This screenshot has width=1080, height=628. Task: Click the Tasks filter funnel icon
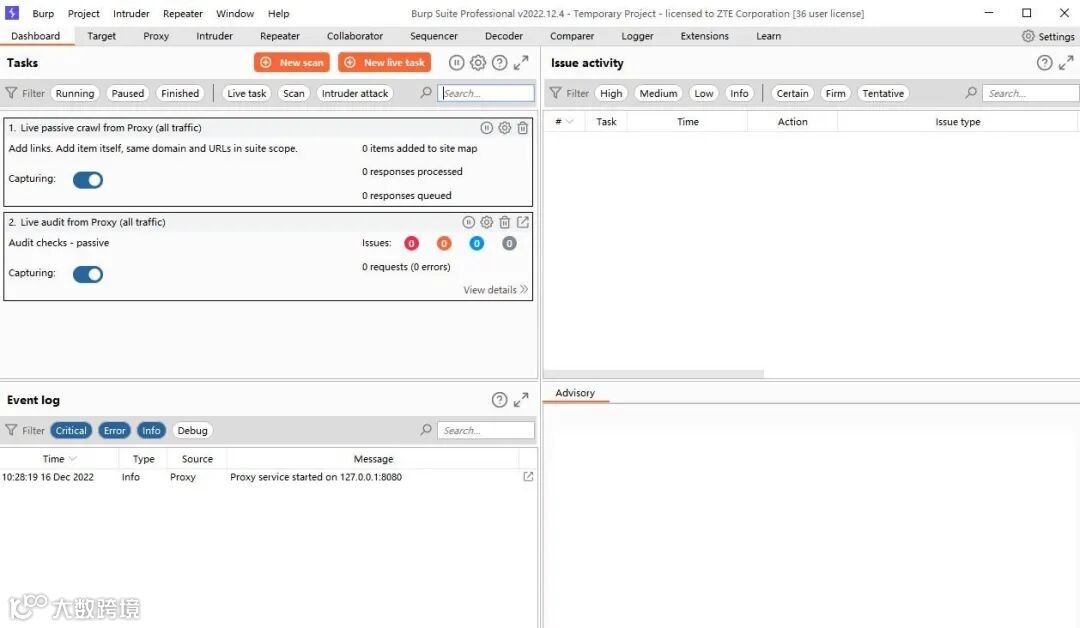pos(11,93)
